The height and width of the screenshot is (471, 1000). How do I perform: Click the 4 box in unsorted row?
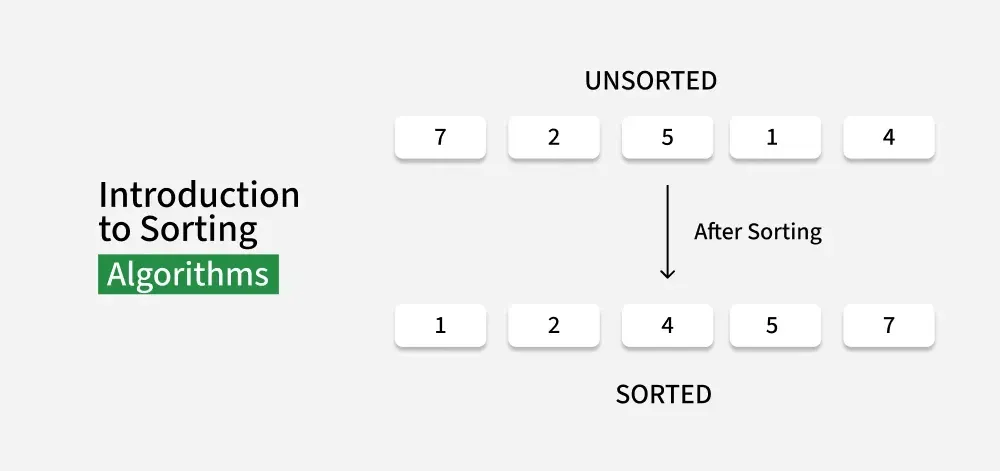tap(889, 138)
